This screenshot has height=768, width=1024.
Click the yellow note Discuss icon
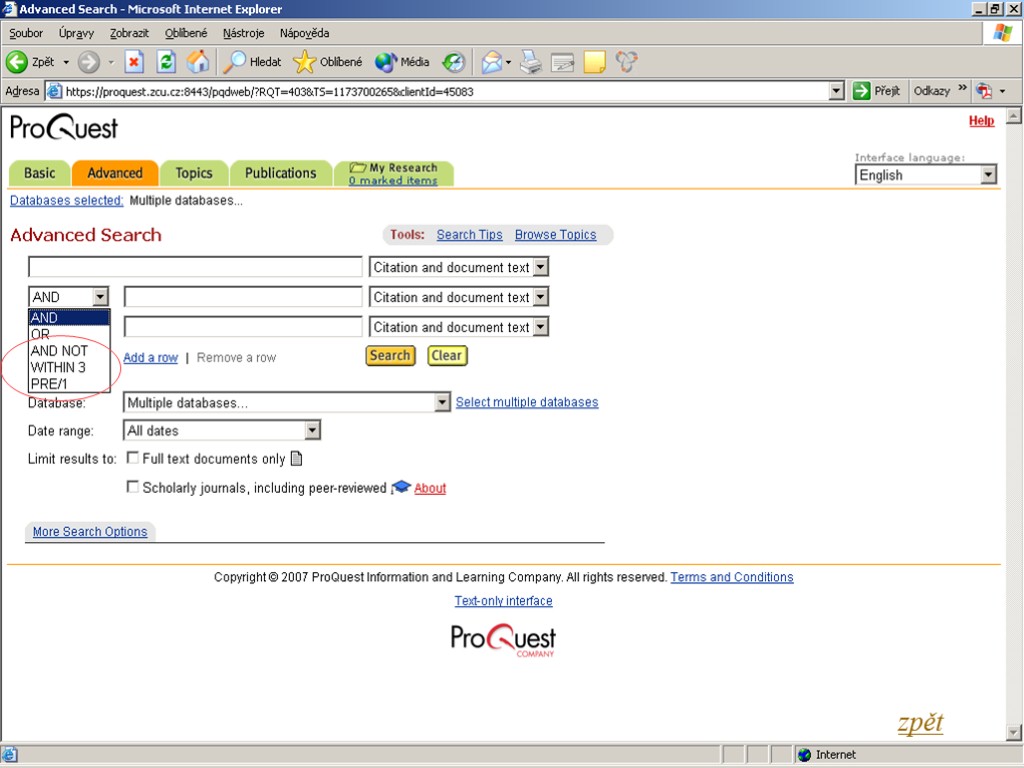594,62
